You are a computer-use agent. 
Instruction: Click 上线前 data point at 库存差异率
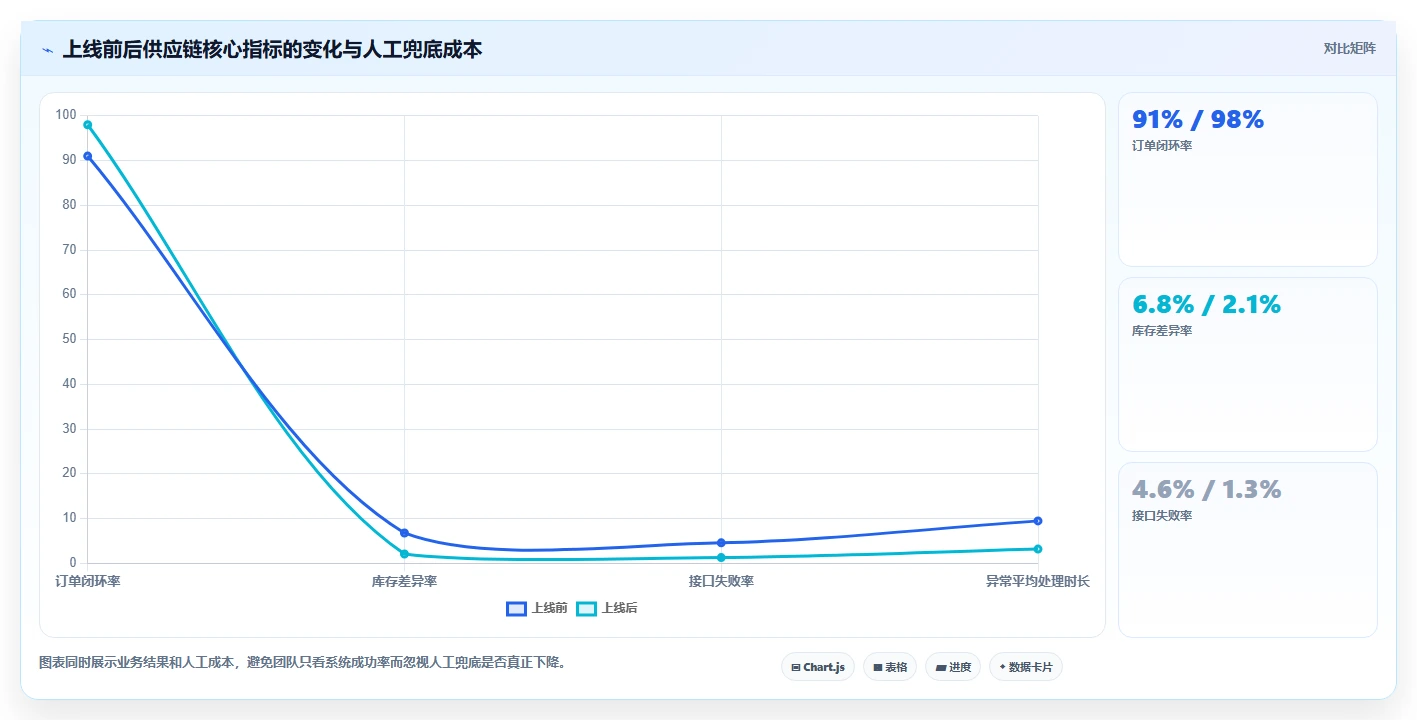tap(404, 533)
